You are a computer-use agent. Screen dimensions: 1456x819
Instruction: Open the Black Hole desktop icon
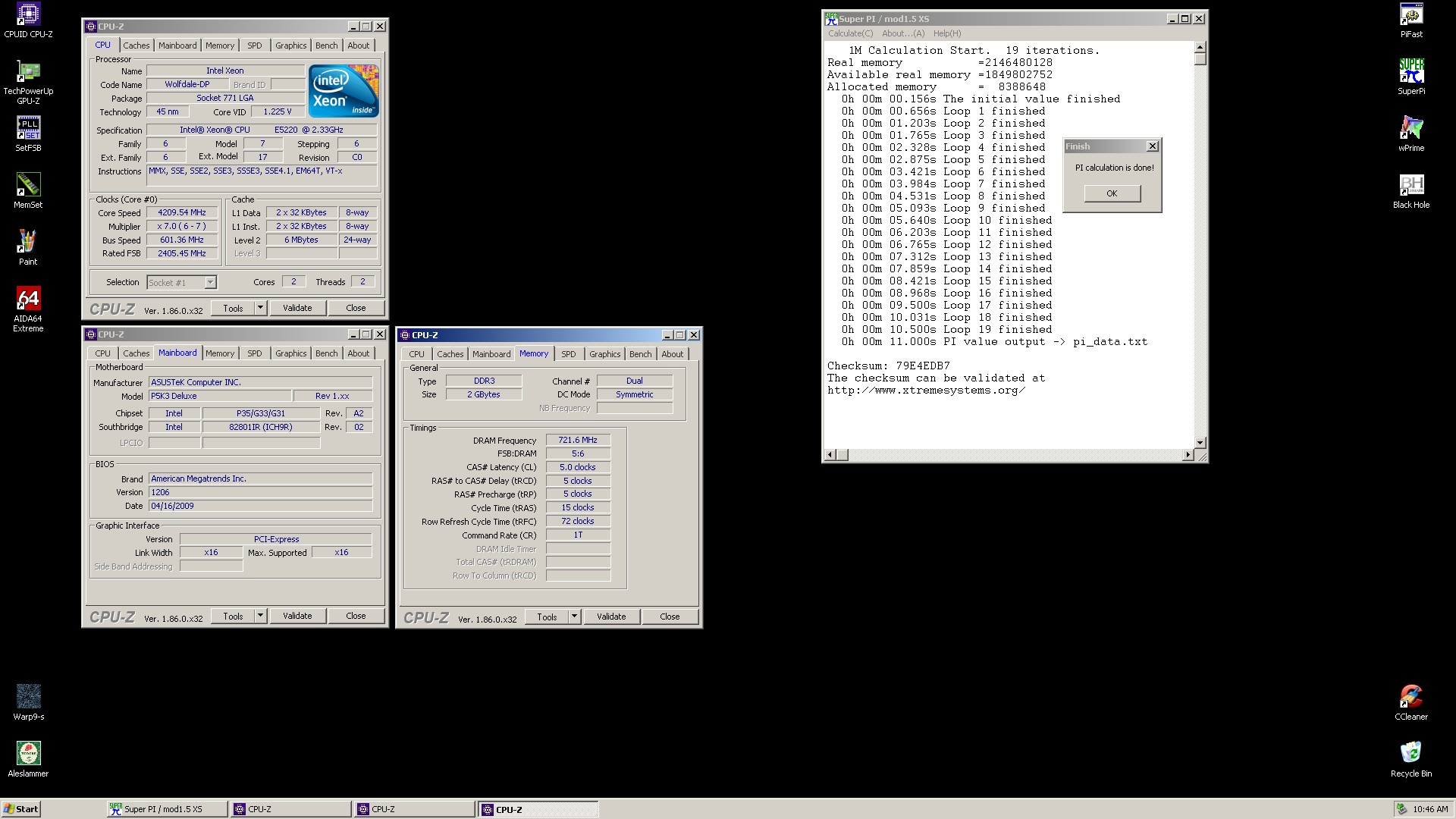pos(1411,191)
